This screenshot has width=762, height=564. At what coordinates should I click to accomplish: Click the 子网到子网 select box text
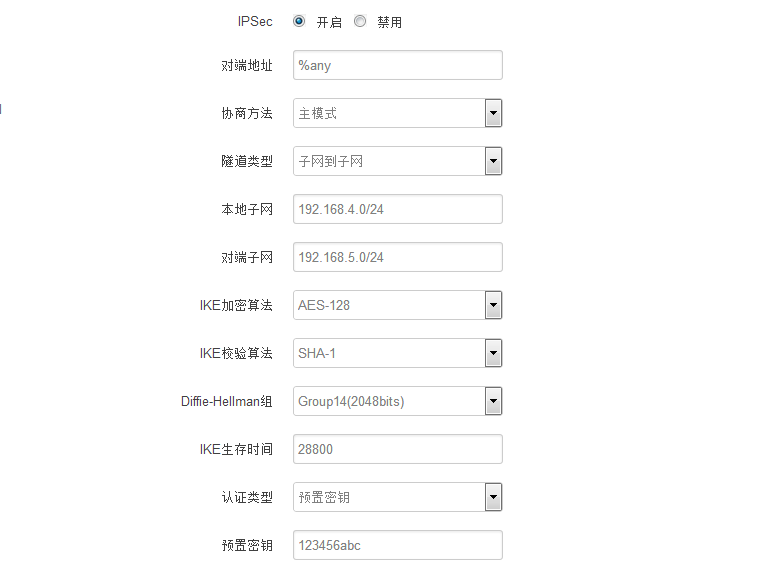[331, 161]
